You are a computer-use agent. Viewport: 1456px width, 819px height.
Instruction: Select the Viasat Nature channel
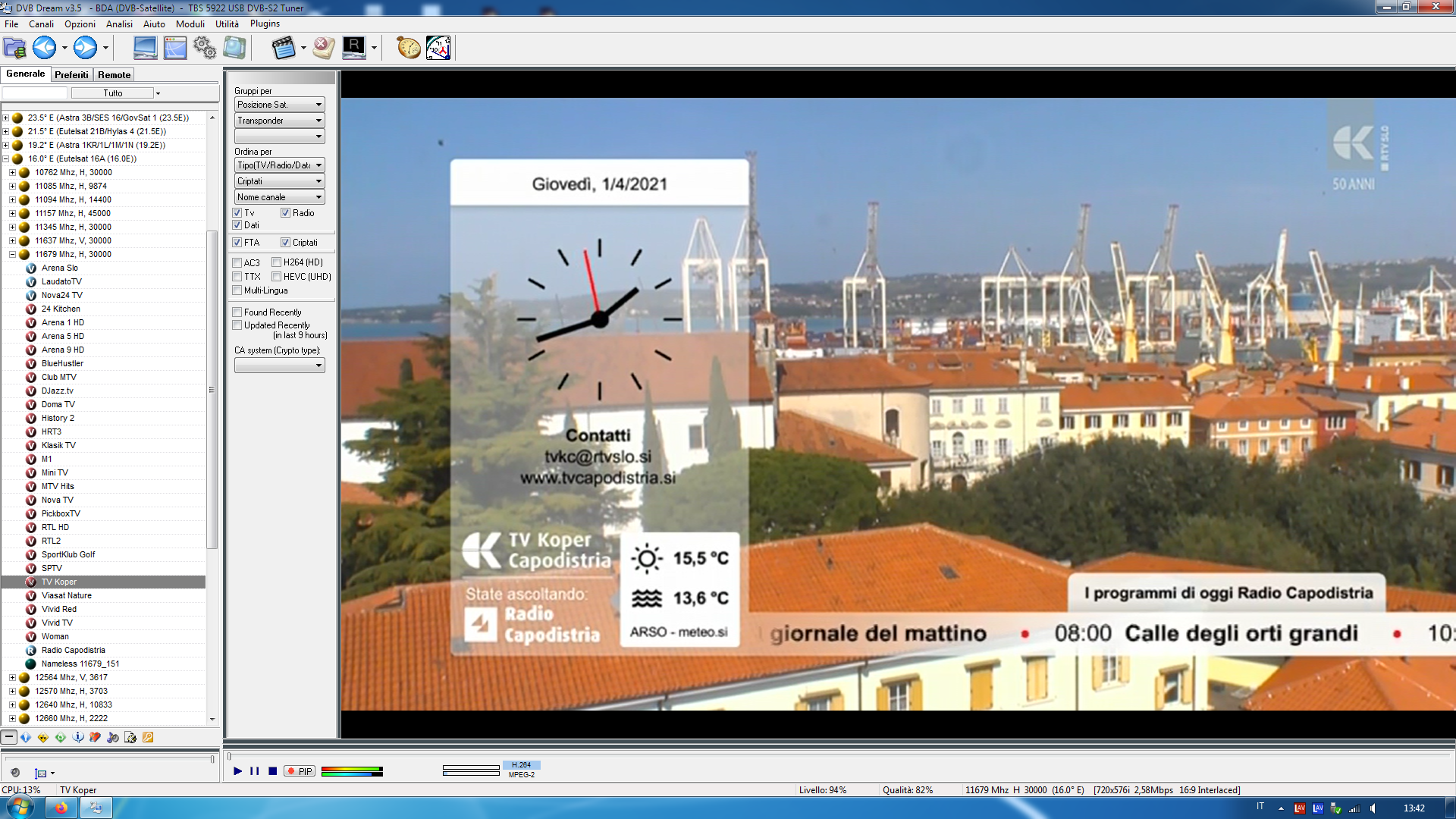(x=67, y=595)
